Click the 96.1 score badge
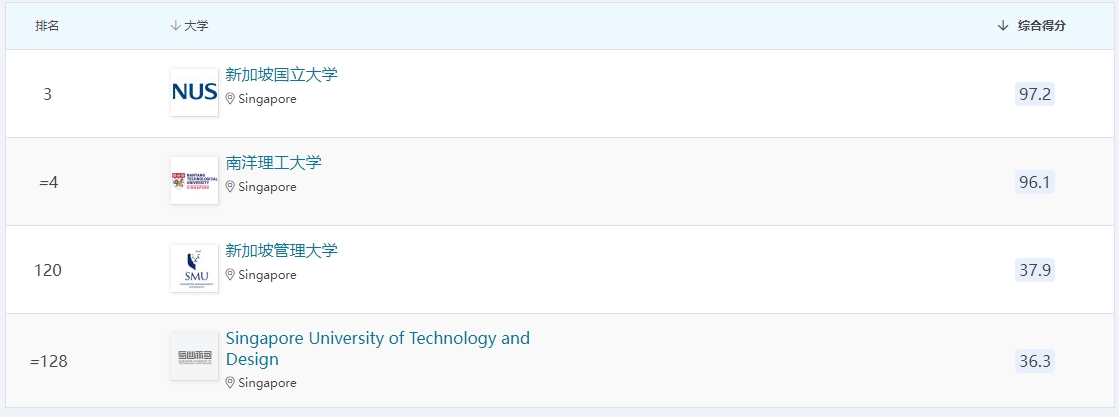Image resolution: width=1119 pixels, height=417 pixels. pyautogui.click(x=1035, y=182)
